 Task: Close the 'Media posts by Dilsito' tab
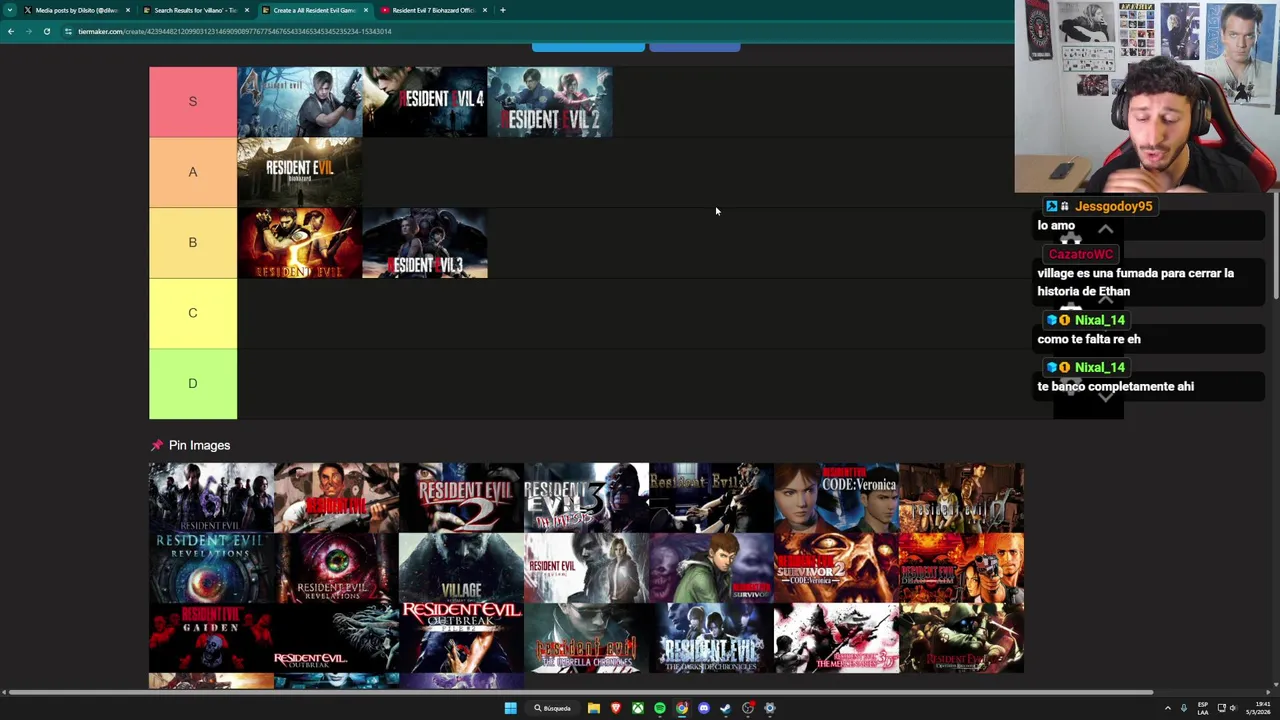(x=128, y=10)
